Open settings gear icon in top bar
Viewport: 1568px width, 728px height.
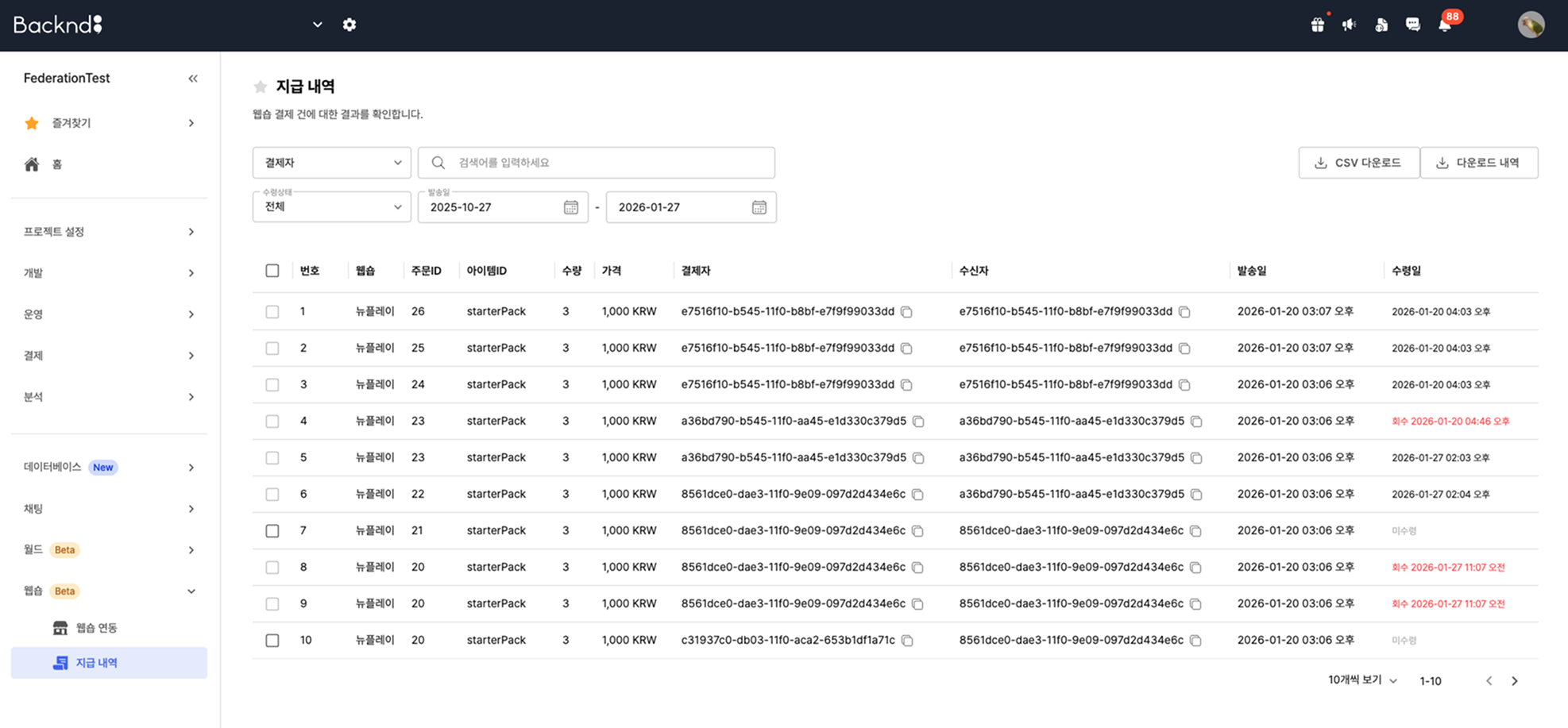tap(350, 25)
